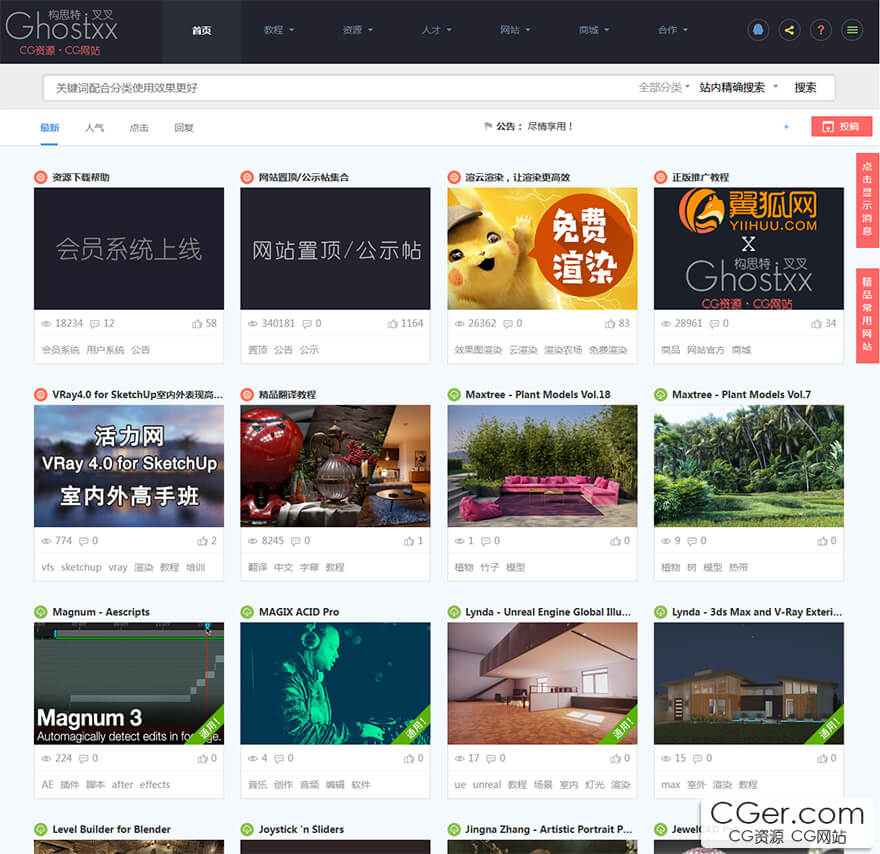This screenshot has height=854, width=880.
Task: Click like icon on Plant Models Vol.18 card
Action: click(616, 541)
